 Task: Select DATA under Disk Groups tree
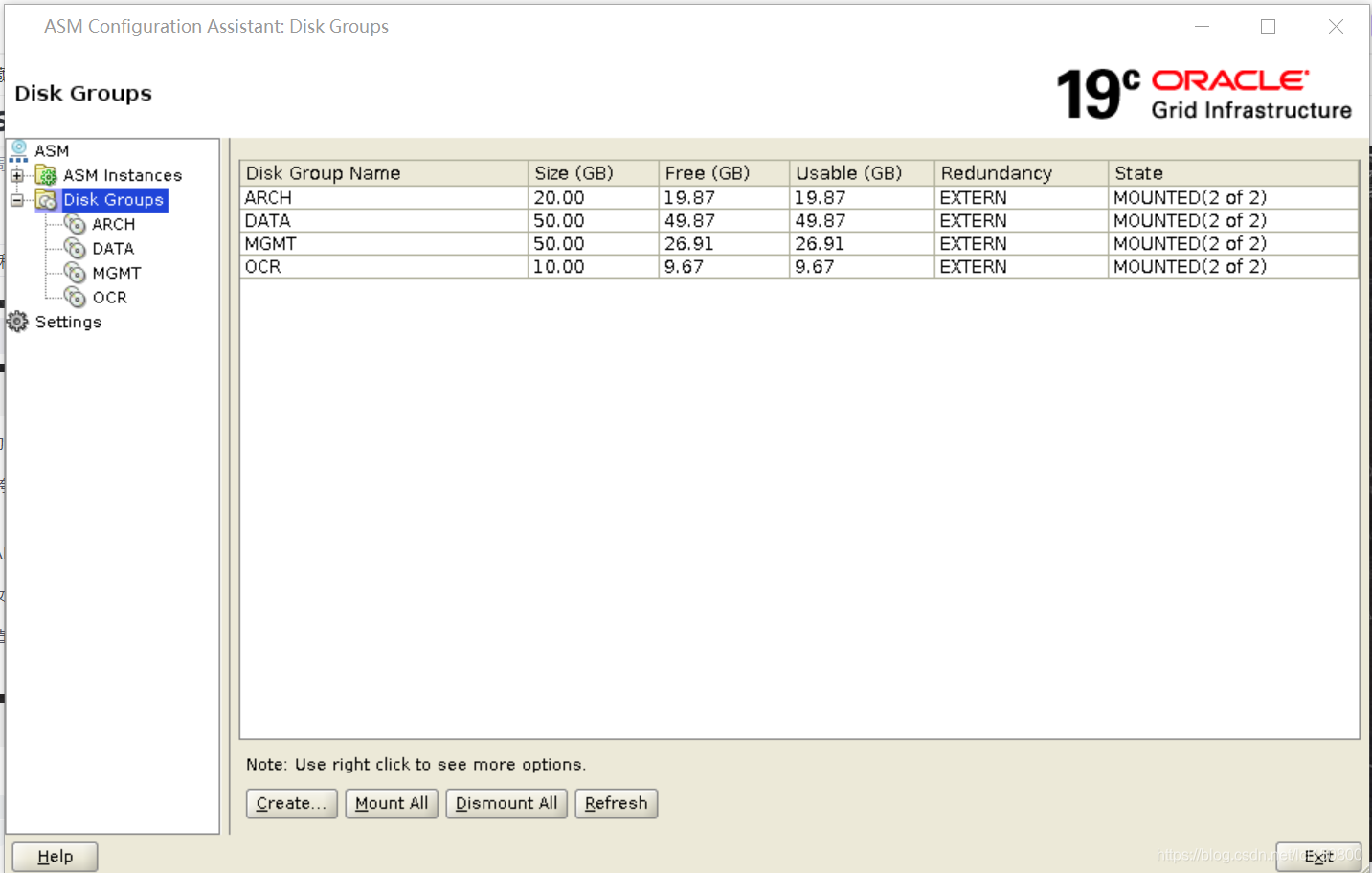coord(113,249)
